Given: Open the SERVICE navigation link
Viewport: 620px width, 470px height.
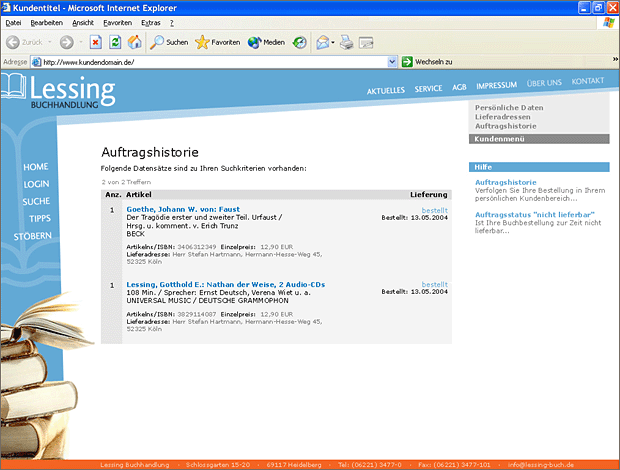Looking at the screenshot, I should click(428, 89).
